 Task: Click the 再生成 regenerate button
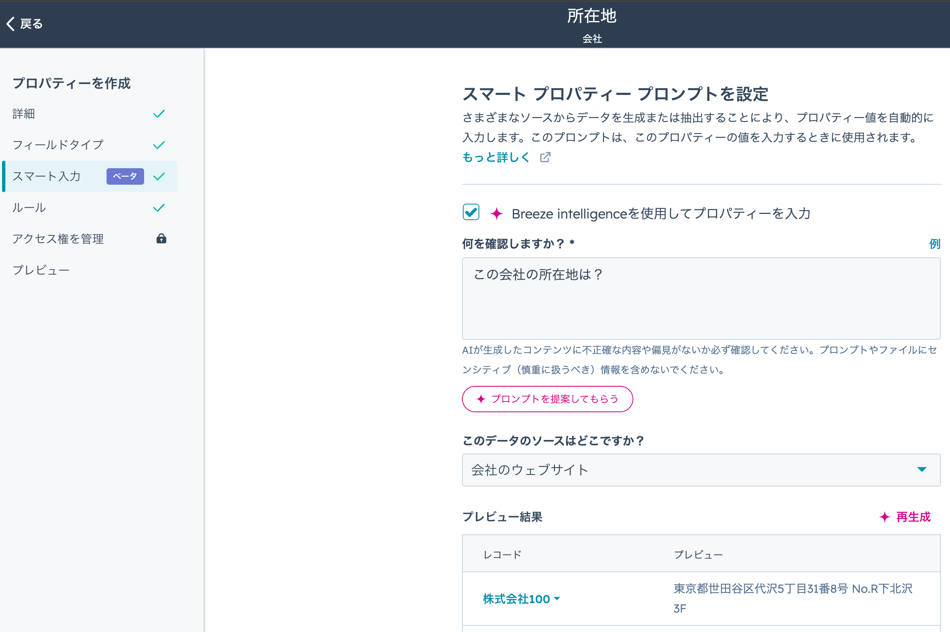coord(905,517)
